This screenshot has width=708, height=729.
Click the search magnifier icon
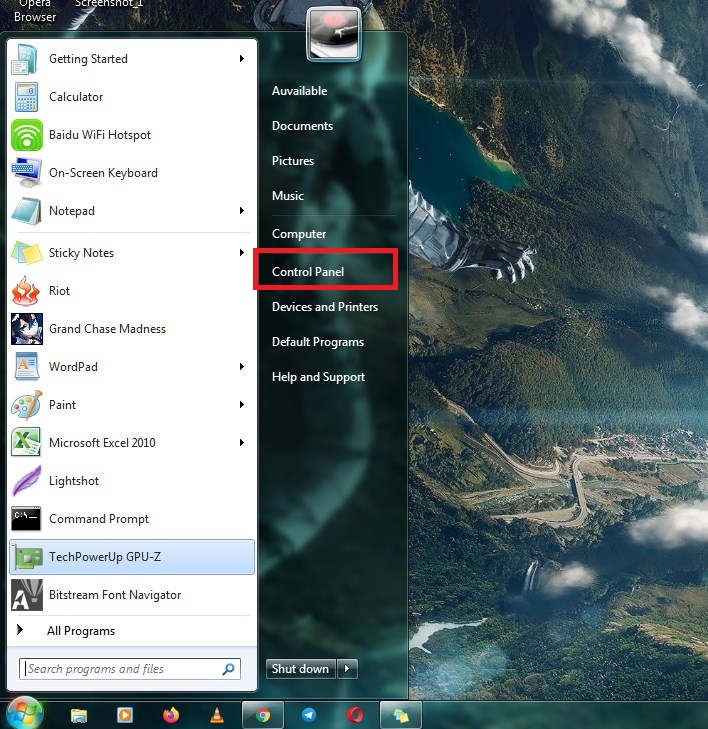tap(228, 669)
